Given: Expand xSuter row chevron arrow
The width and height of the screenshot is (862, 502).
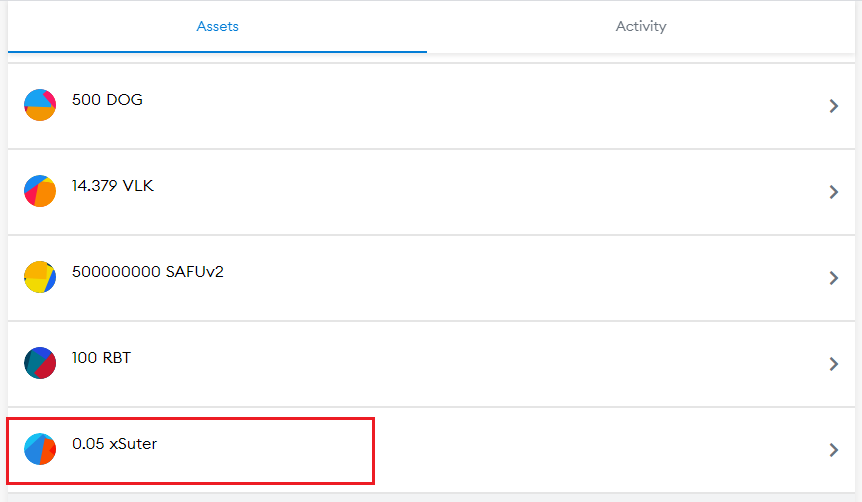Looking at the screenshot, I should (x=833, y=450).
